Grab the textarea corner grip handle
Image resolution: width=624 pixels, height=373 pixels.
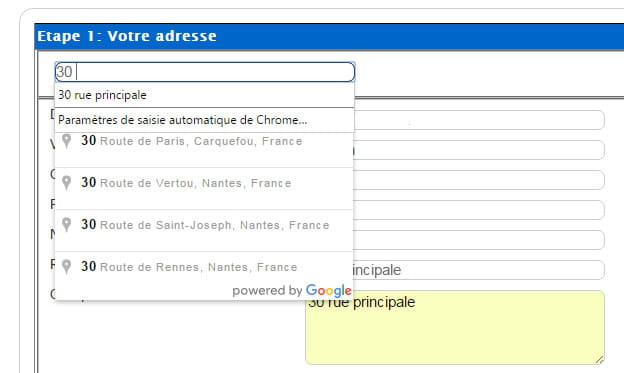click(599, 359)
